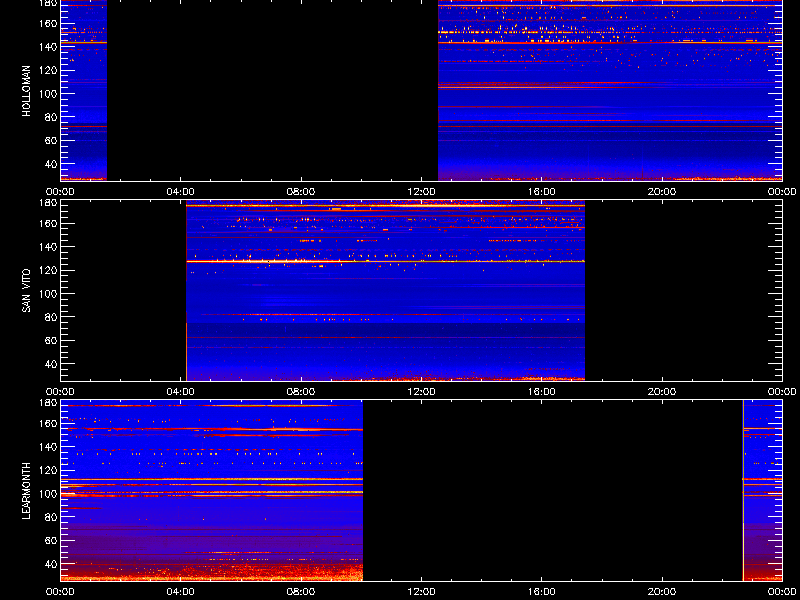The image size is (800, 600).
Task: Click Learmonth spectrogram data before 10:00
Action: tap(212, 491)
